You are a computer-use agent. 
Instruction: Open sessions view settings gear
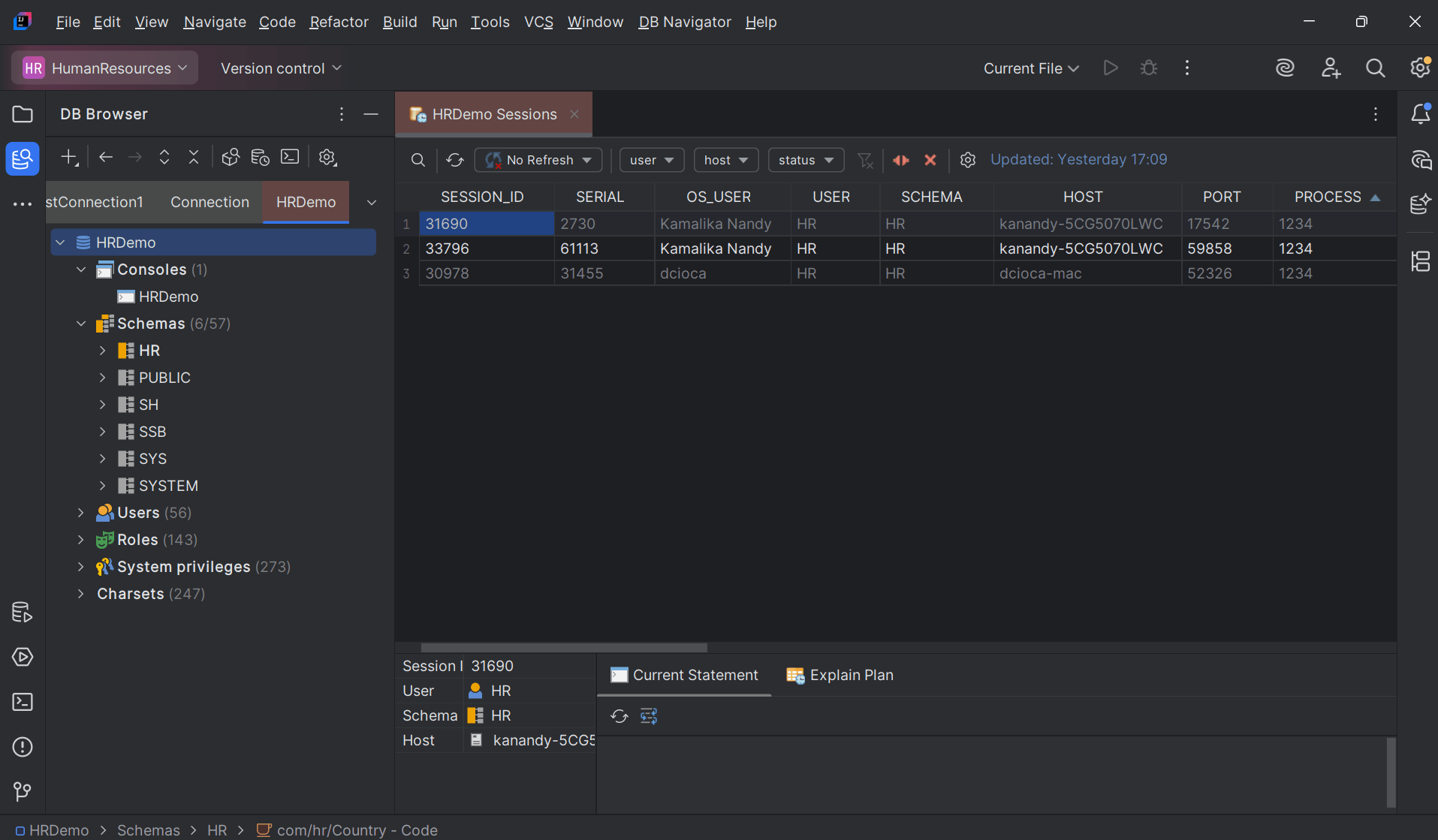tap(968, 160)
